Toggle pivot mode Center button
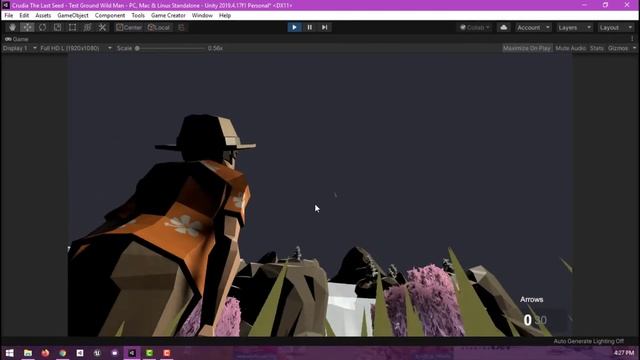Screen dimensions: 640x360 [129, 27]
